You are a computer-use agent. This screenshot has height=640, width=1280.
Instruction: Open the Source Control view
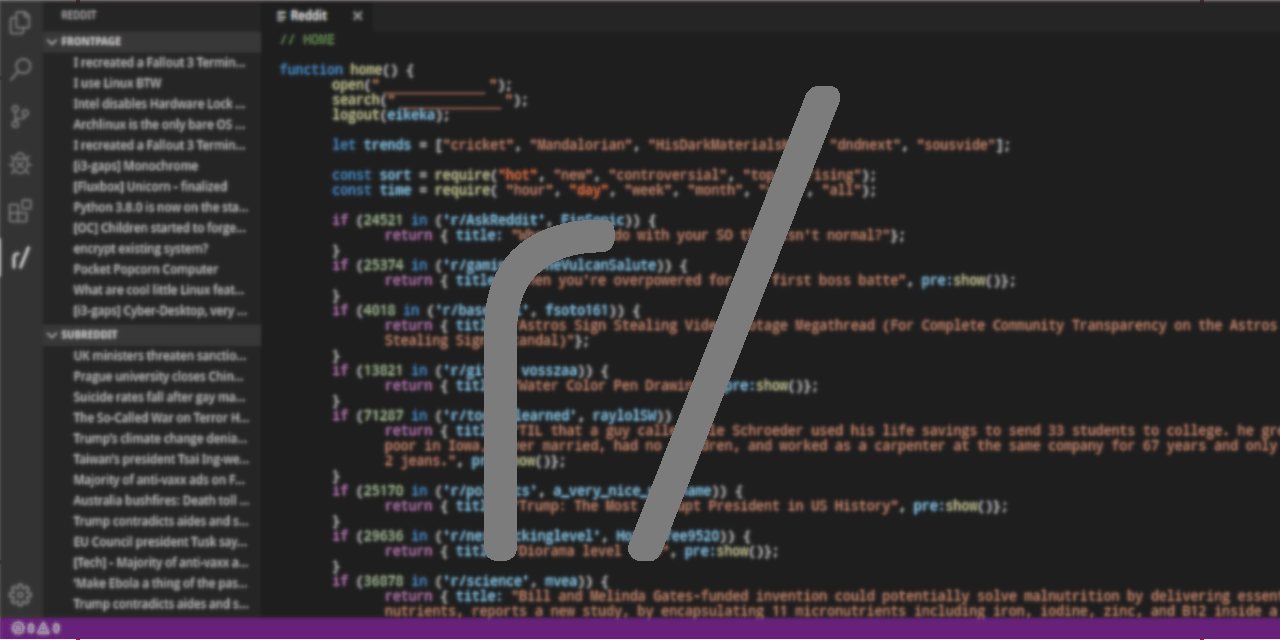point(20,116)
